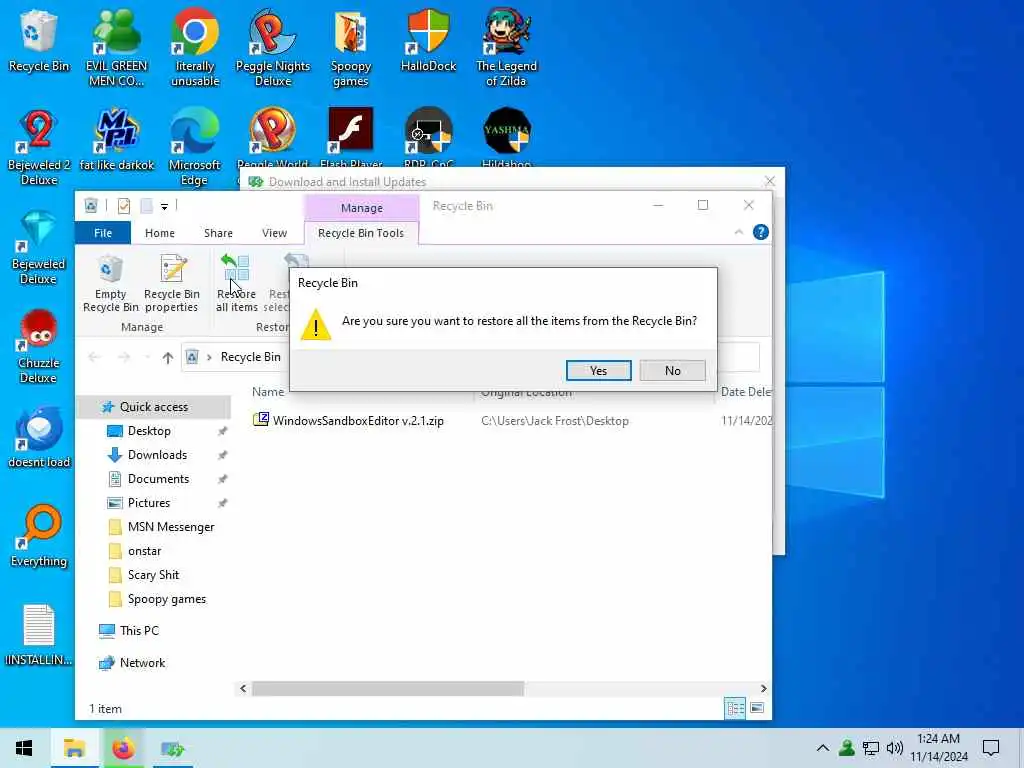The width and height of the screenshot is (1024, 768).
Task: Show hidden system tray icons
Action: pyautogui.click(x=822, y=748)
